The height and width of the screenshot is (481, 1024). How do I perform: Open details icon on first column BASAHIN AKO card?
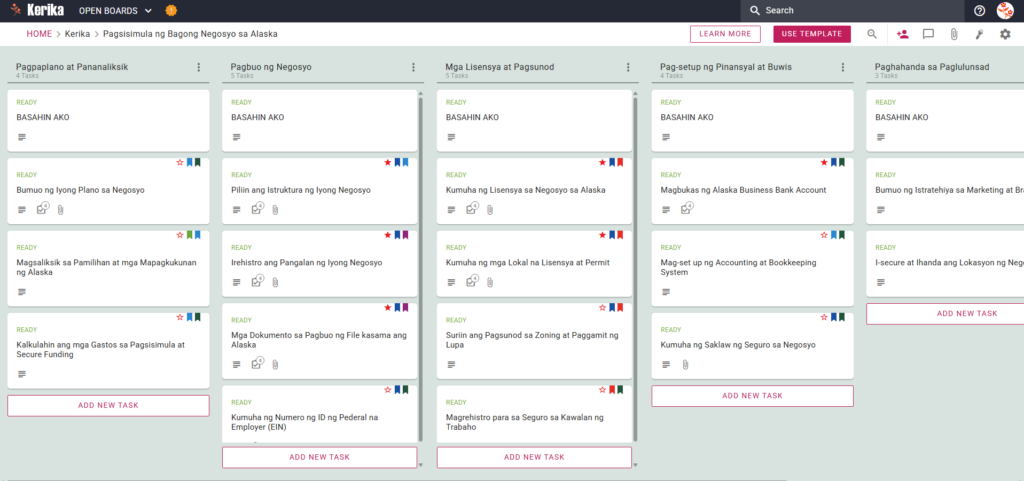coord(22,137)
